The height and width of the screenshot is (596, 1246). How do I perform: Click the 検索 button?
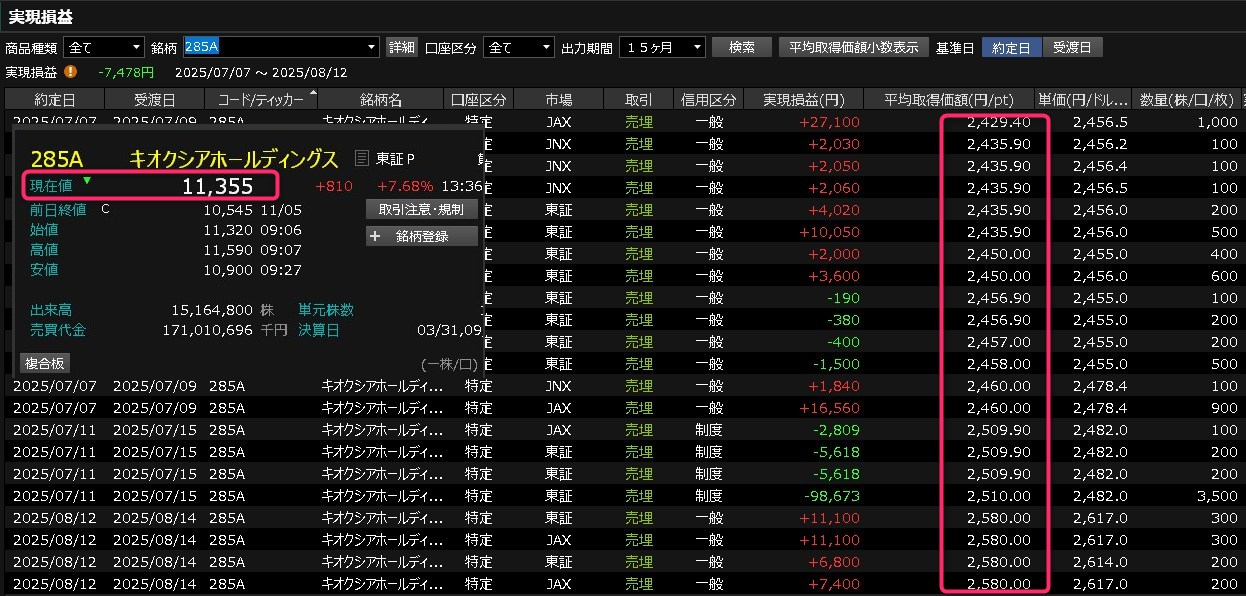coord(742,47)
